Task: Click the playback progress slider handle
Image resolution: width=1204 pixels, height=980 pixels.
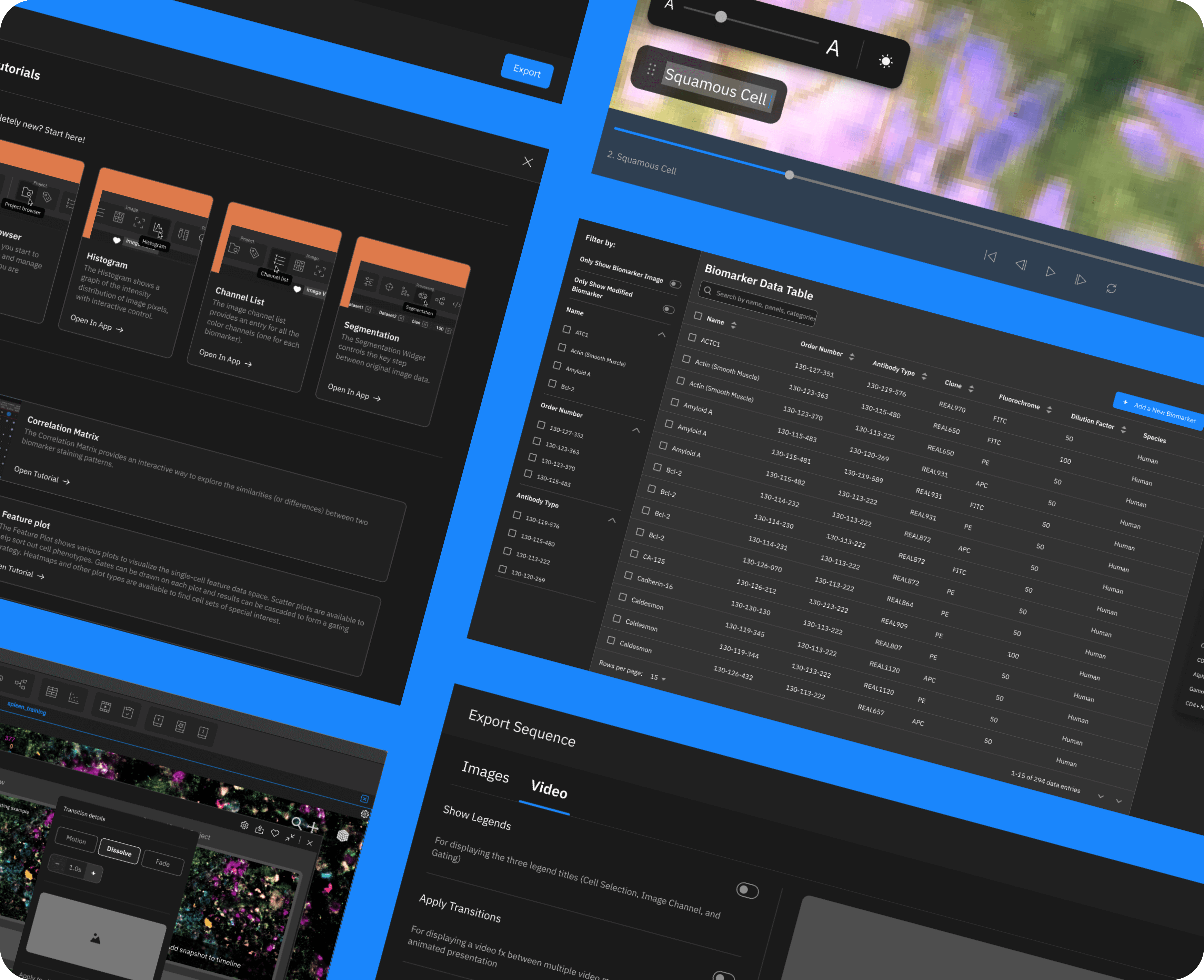Action: (x=790, y=175)
